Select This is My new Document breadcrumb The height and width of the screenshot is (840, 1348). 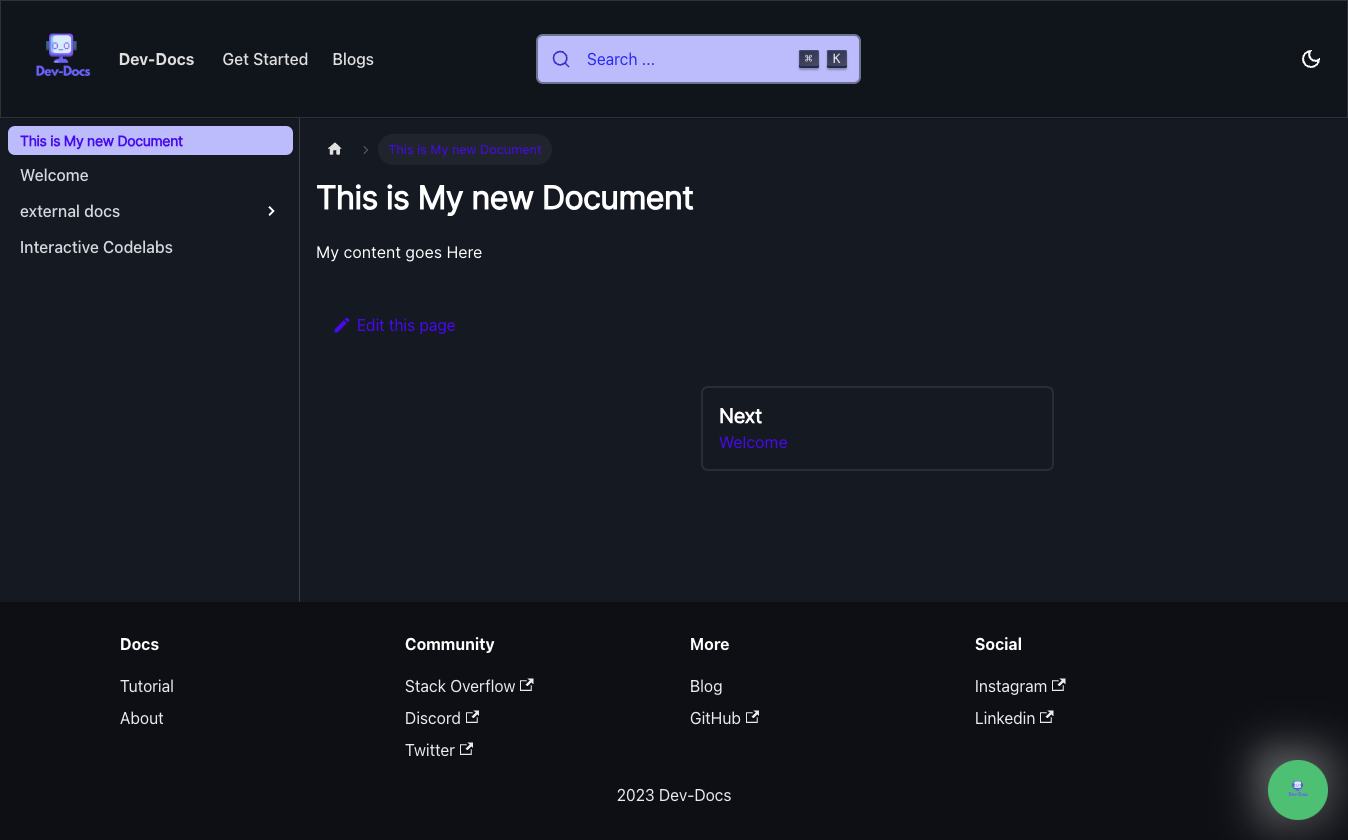click(x=465, y=149)
